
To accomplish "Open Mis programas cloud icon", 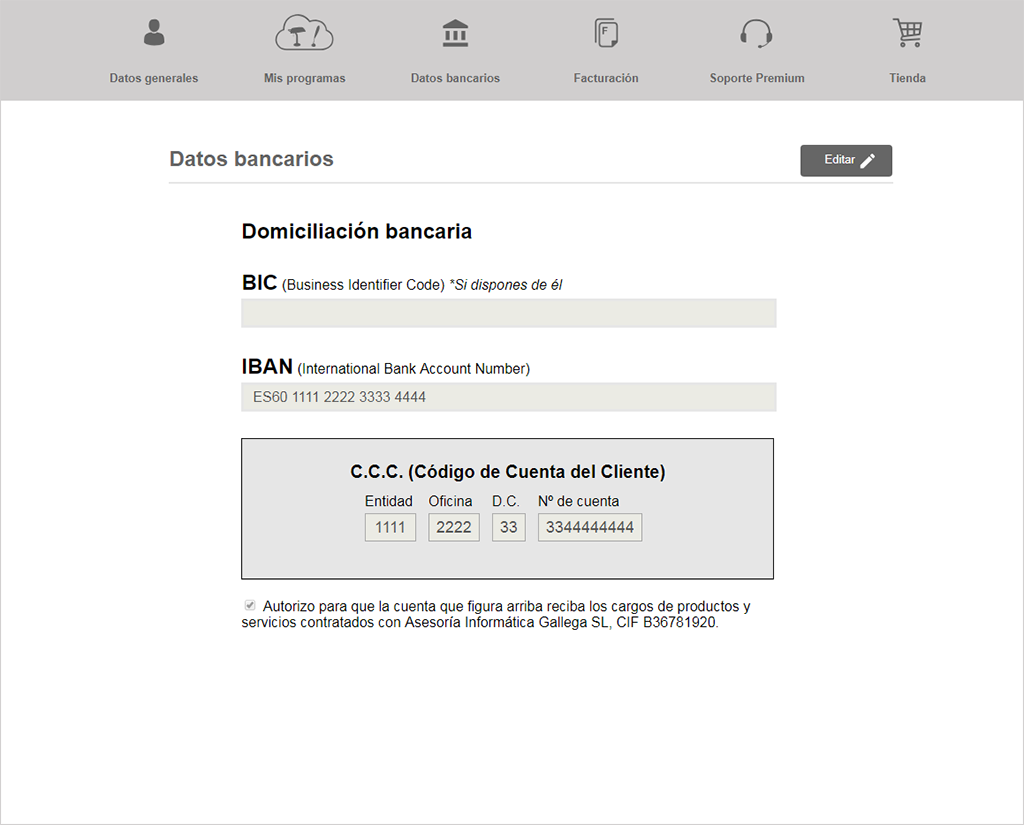I will click(x=304, y=33).
